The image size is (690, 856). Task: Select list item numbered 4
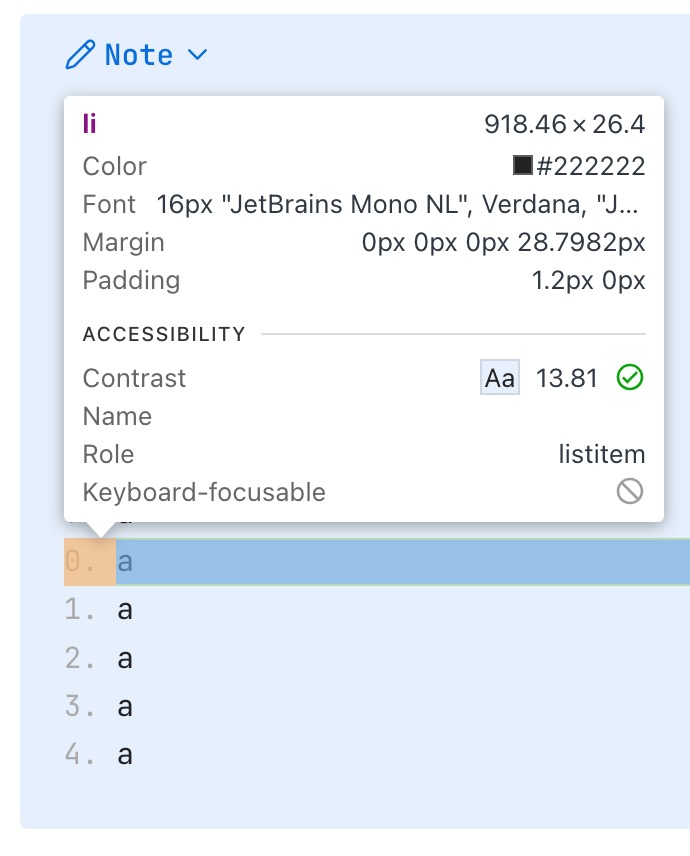coord(125,755)
